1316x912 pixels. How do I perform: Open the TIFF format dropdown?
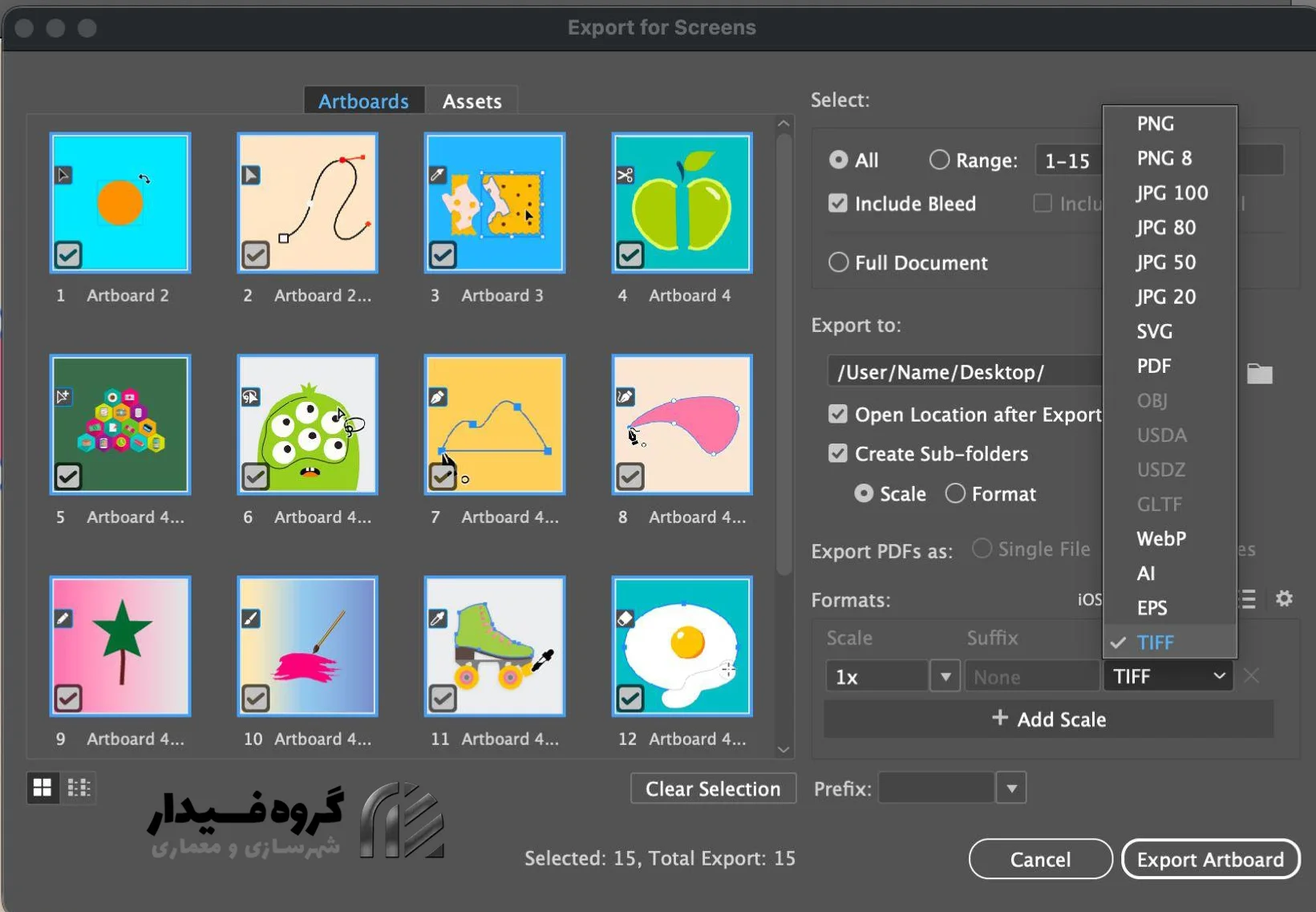coord(1168,676)
